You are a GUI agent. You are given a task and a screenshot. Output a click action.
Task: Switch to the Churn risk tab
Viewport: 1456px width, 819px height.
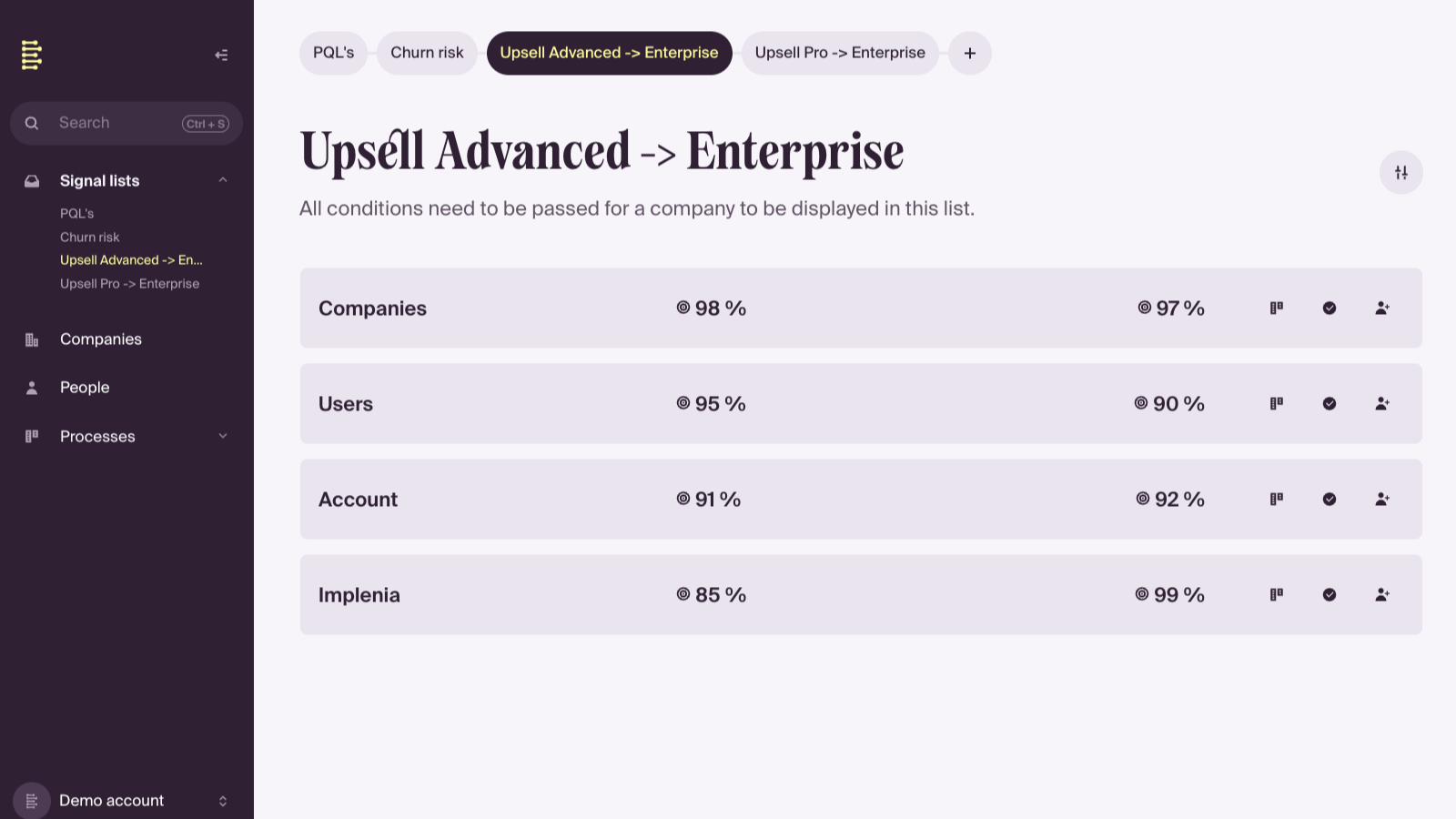pyautogui.click(x=427, y=53)
